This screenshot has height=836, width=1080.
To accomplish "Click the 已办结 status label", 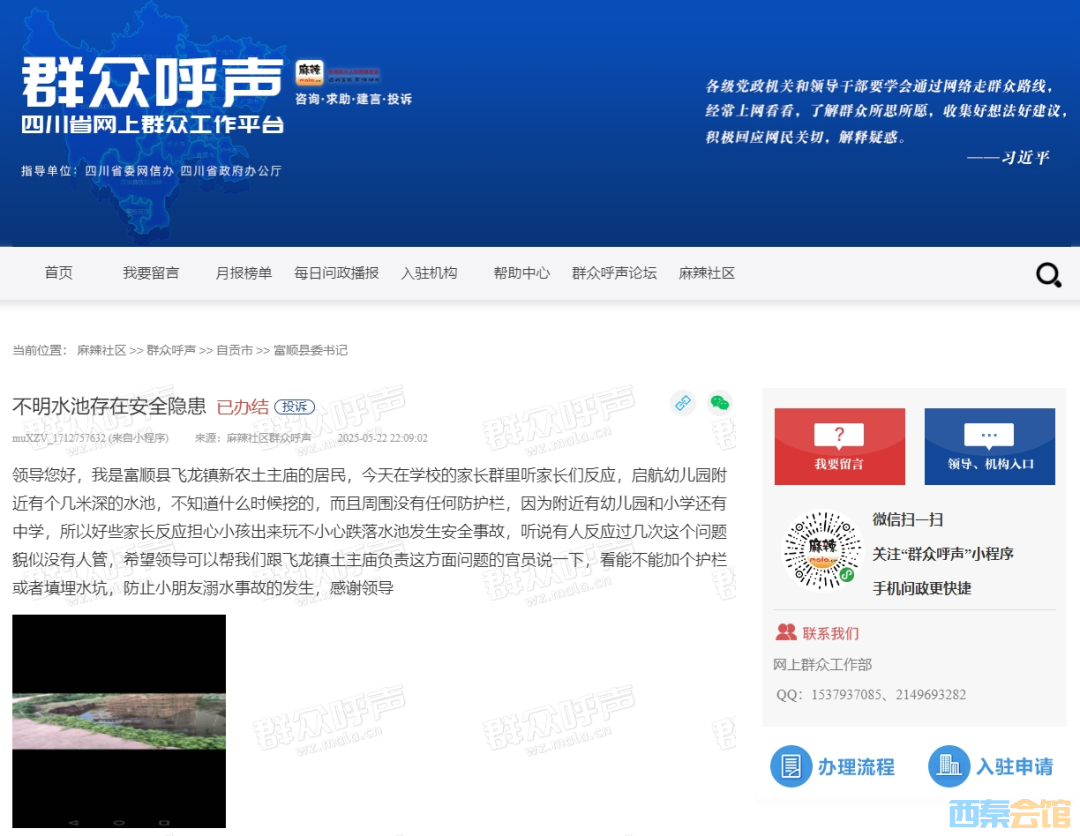I will coord(242,407).
